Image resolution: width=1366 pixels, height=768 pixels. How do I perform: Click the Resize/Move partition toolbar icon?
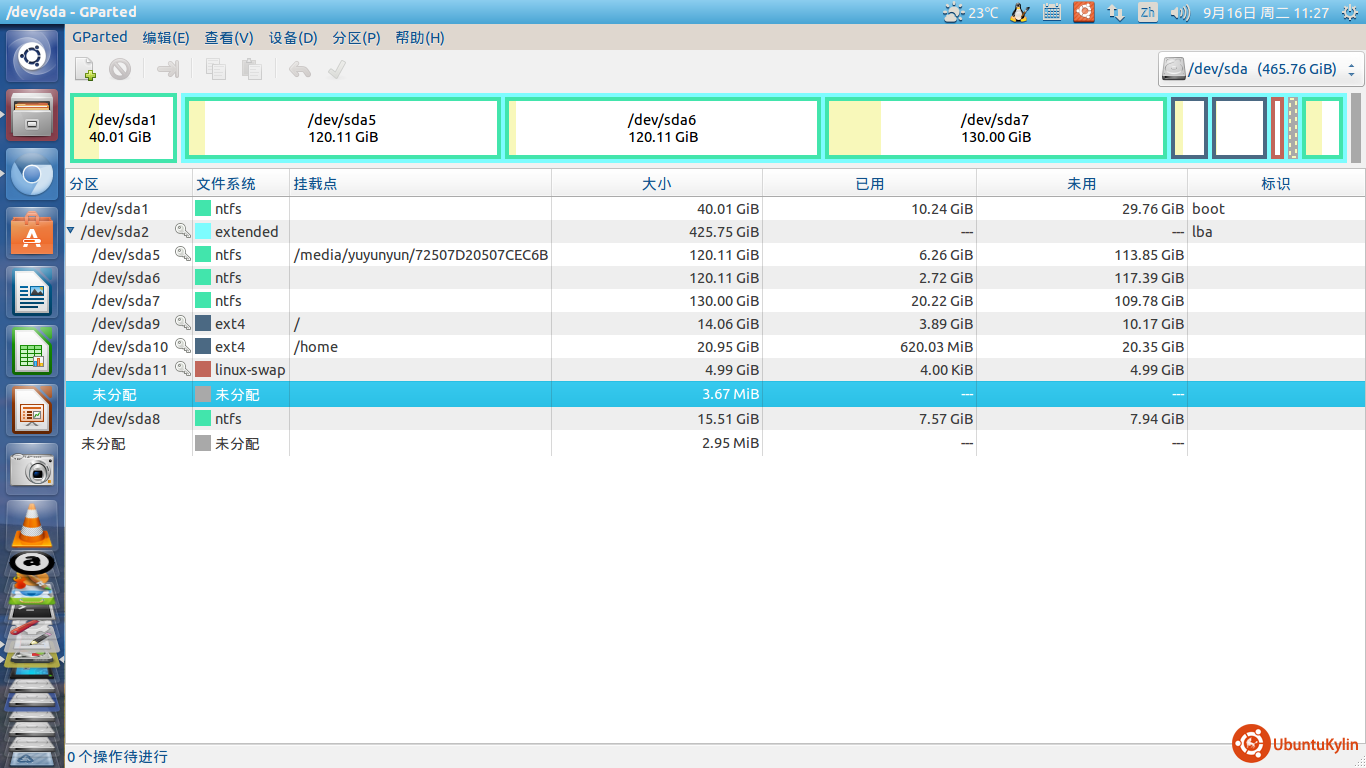click(x=168, y=69)
